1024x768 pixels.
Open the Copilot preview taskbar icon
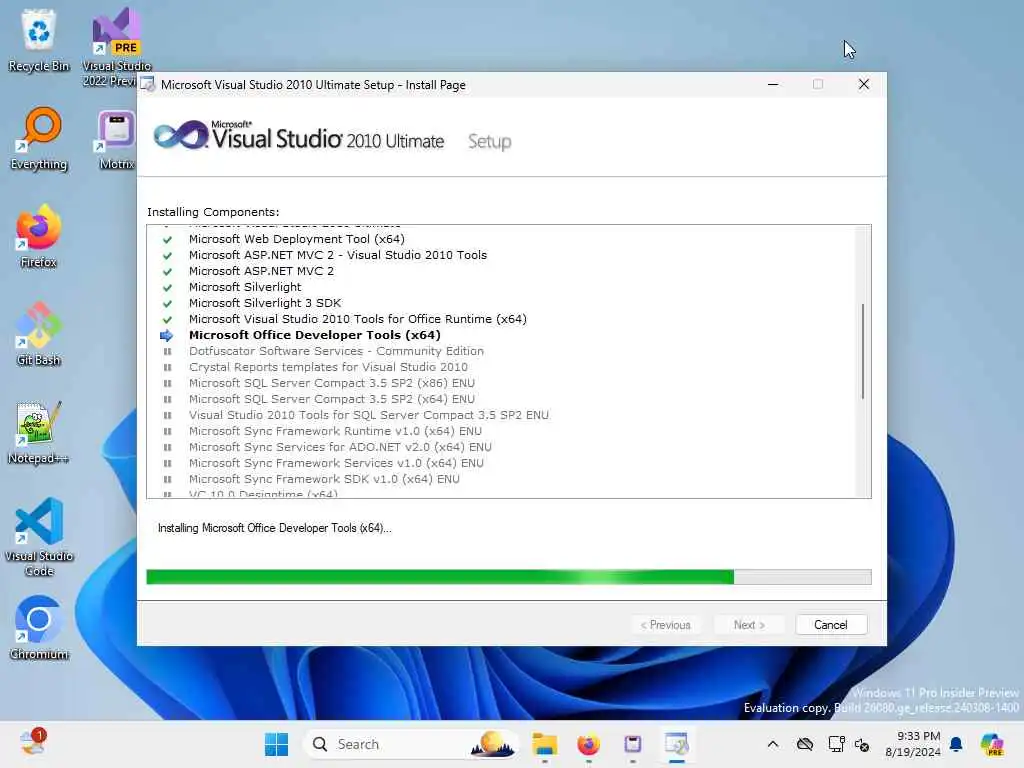click(x=992, y=744)
